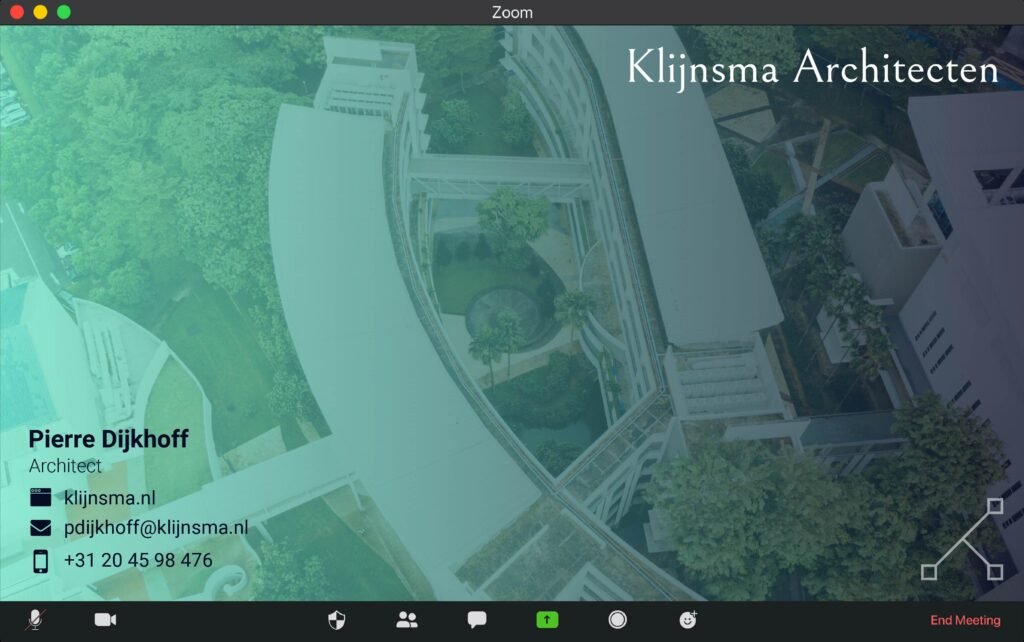This screenshot has width=1024, height=642.
Task: Open the Reactions emoji menu
Action: (x=688, y=619)
